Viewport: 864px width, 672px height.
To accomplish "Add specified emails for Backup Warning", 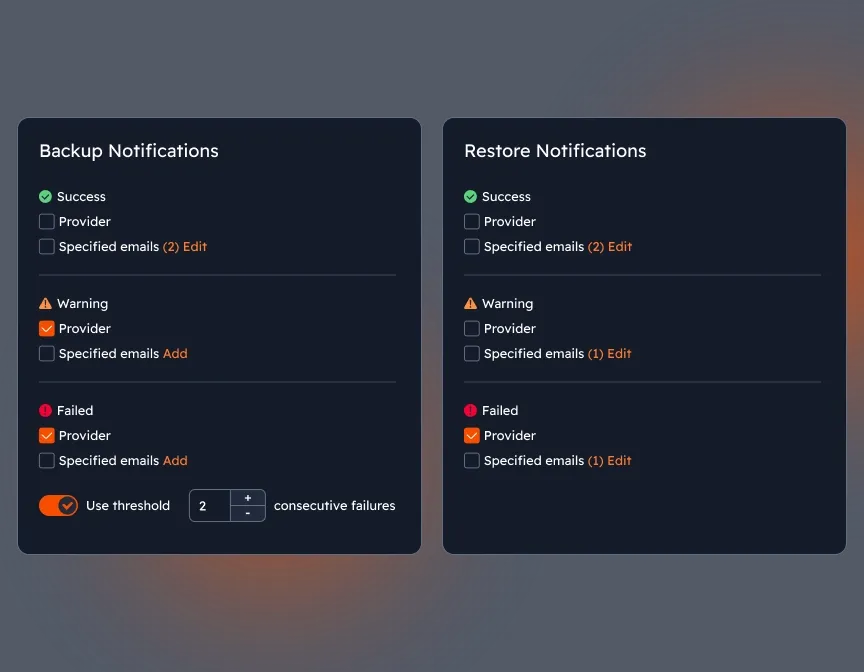I will (x=175, y=353).
